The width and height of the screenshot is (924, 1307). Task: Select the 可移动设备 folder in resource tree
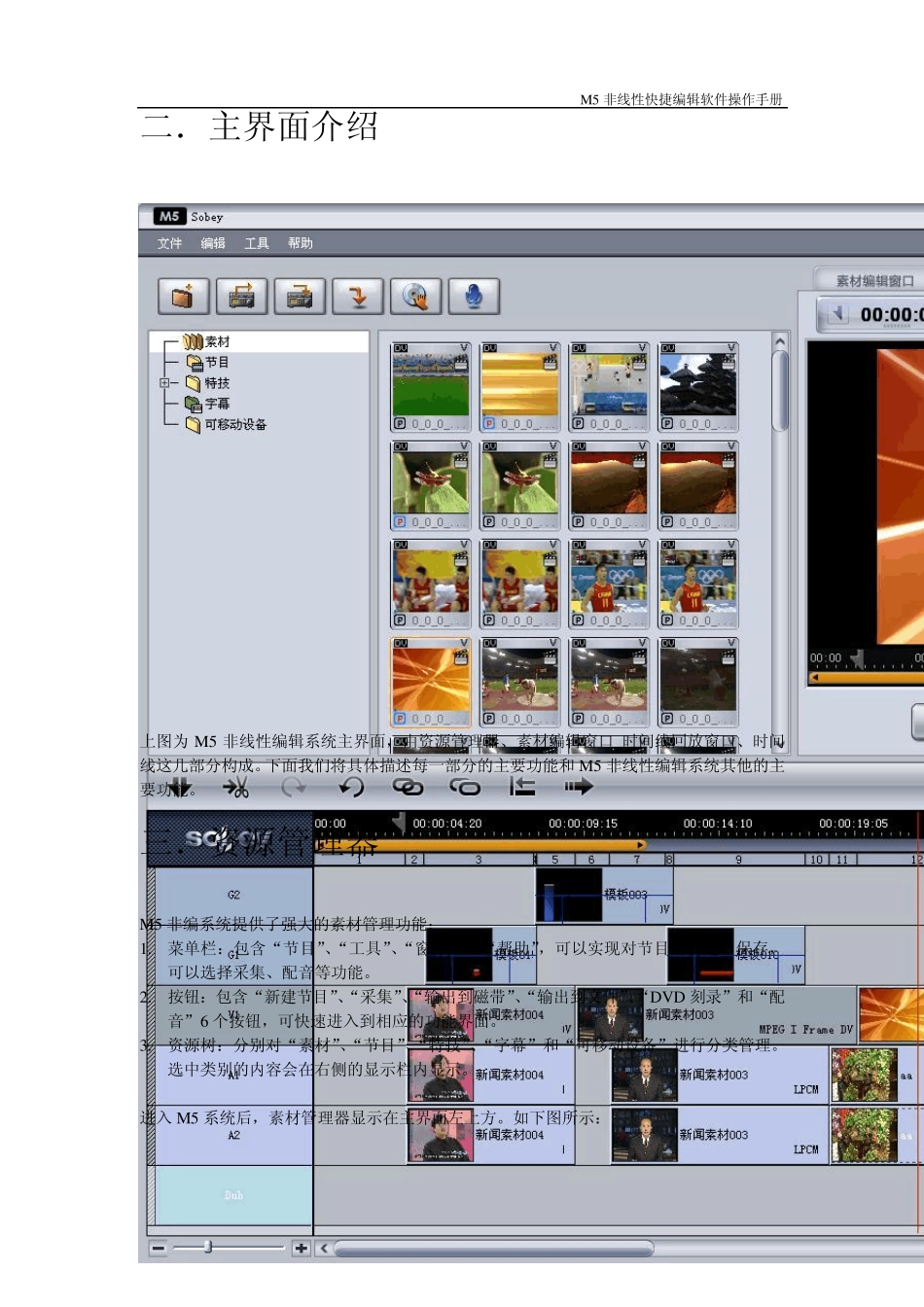(x=226, y=424)
